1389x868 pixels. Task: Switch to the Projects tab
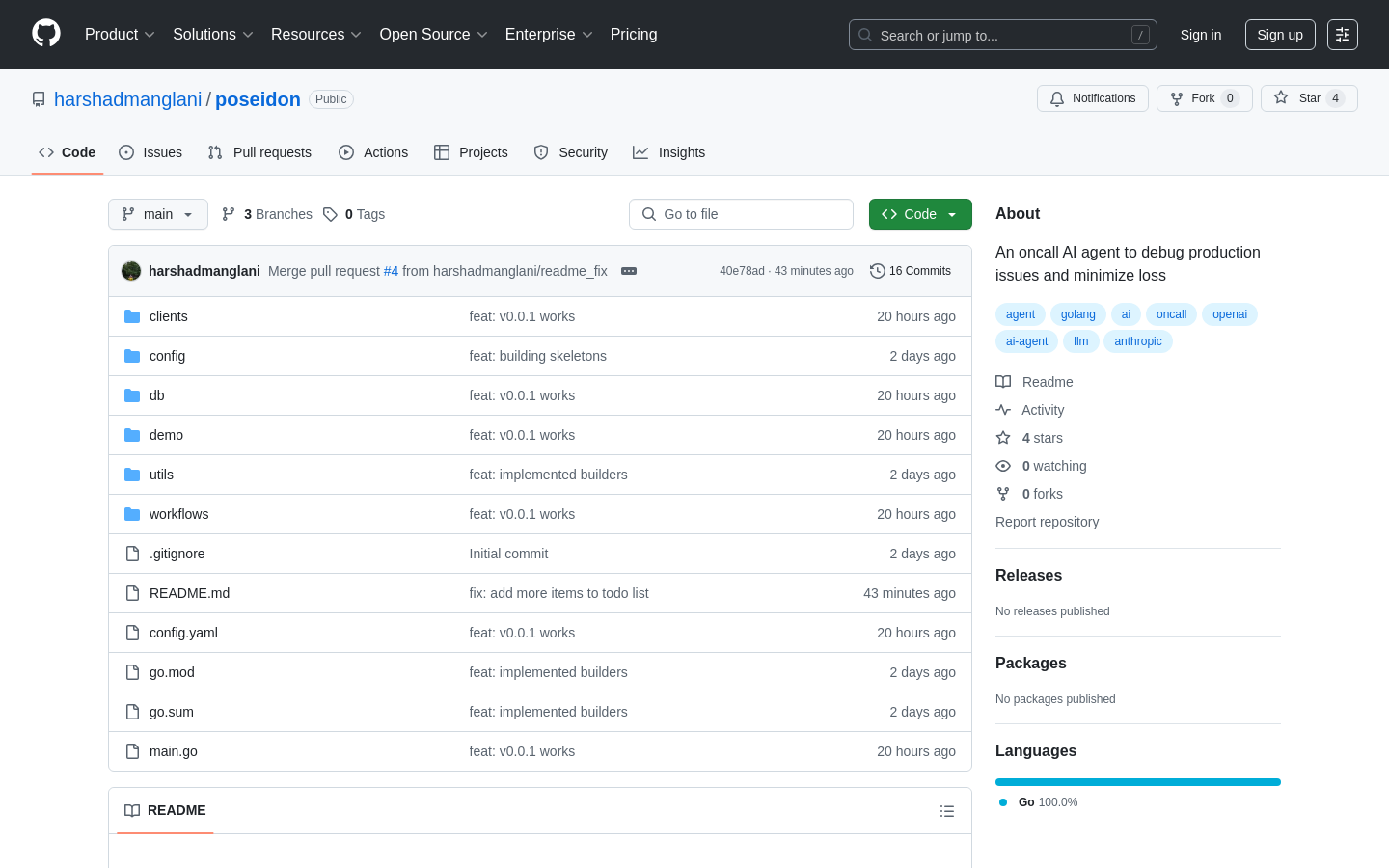(x=471, y=152)
